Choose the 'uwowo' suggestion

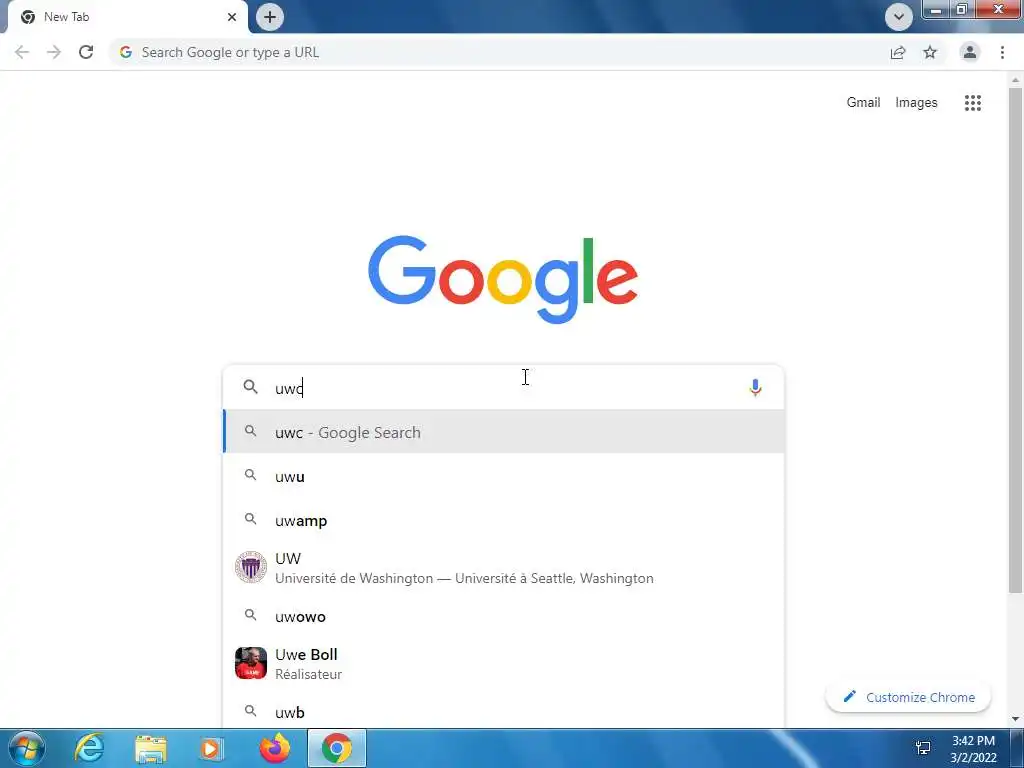tap(504, 616)
